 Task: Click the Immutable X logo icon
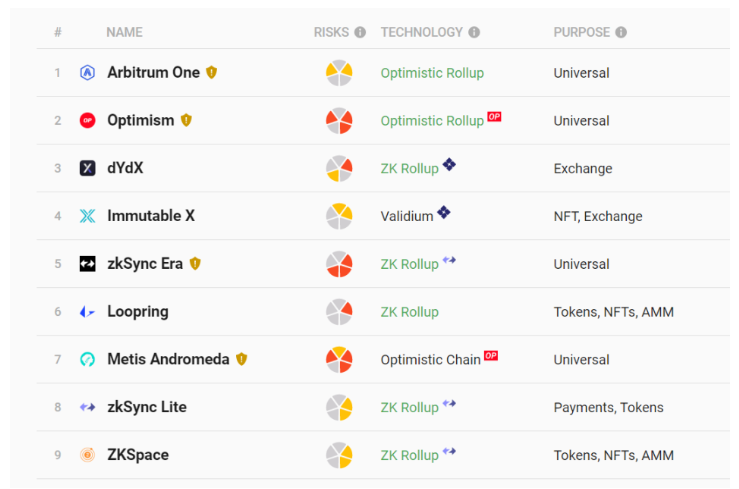87,216
